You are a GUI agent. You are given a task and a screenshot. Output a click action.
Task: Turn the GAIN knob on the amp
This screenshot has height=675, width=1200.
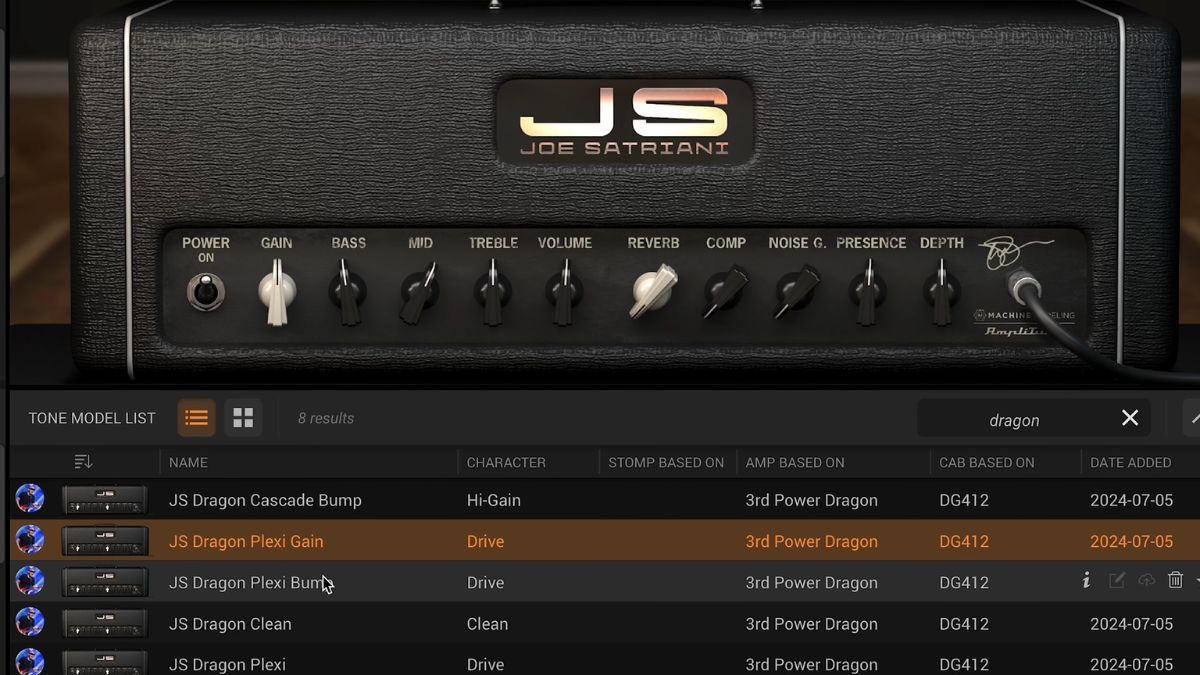tap(276, 293)
